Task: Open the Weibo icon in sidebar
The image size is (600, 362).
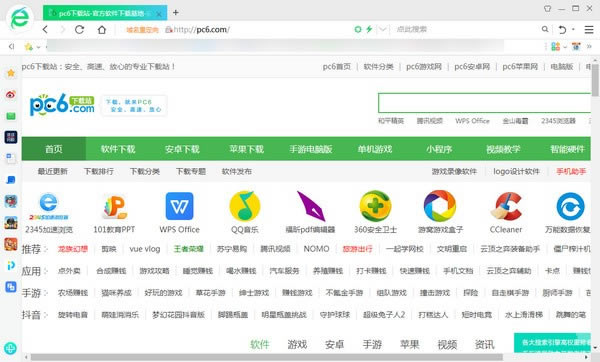Action: pos(11,94)
